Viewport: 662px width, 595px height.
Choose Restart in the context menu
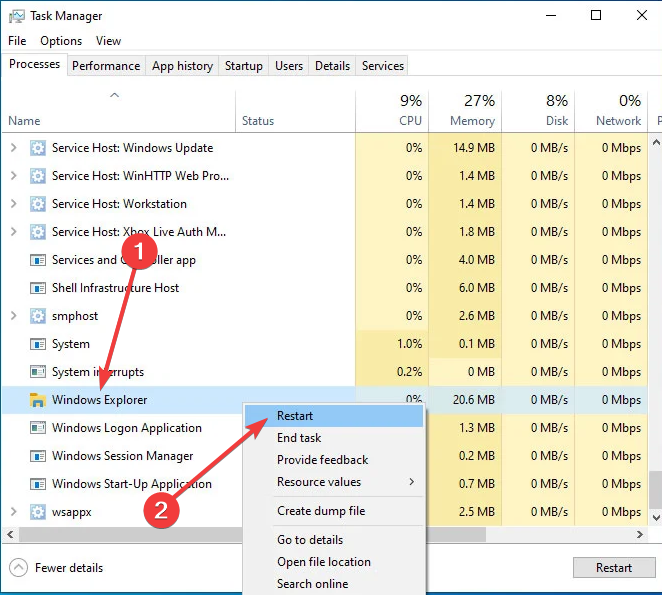[x=334, y=416]
